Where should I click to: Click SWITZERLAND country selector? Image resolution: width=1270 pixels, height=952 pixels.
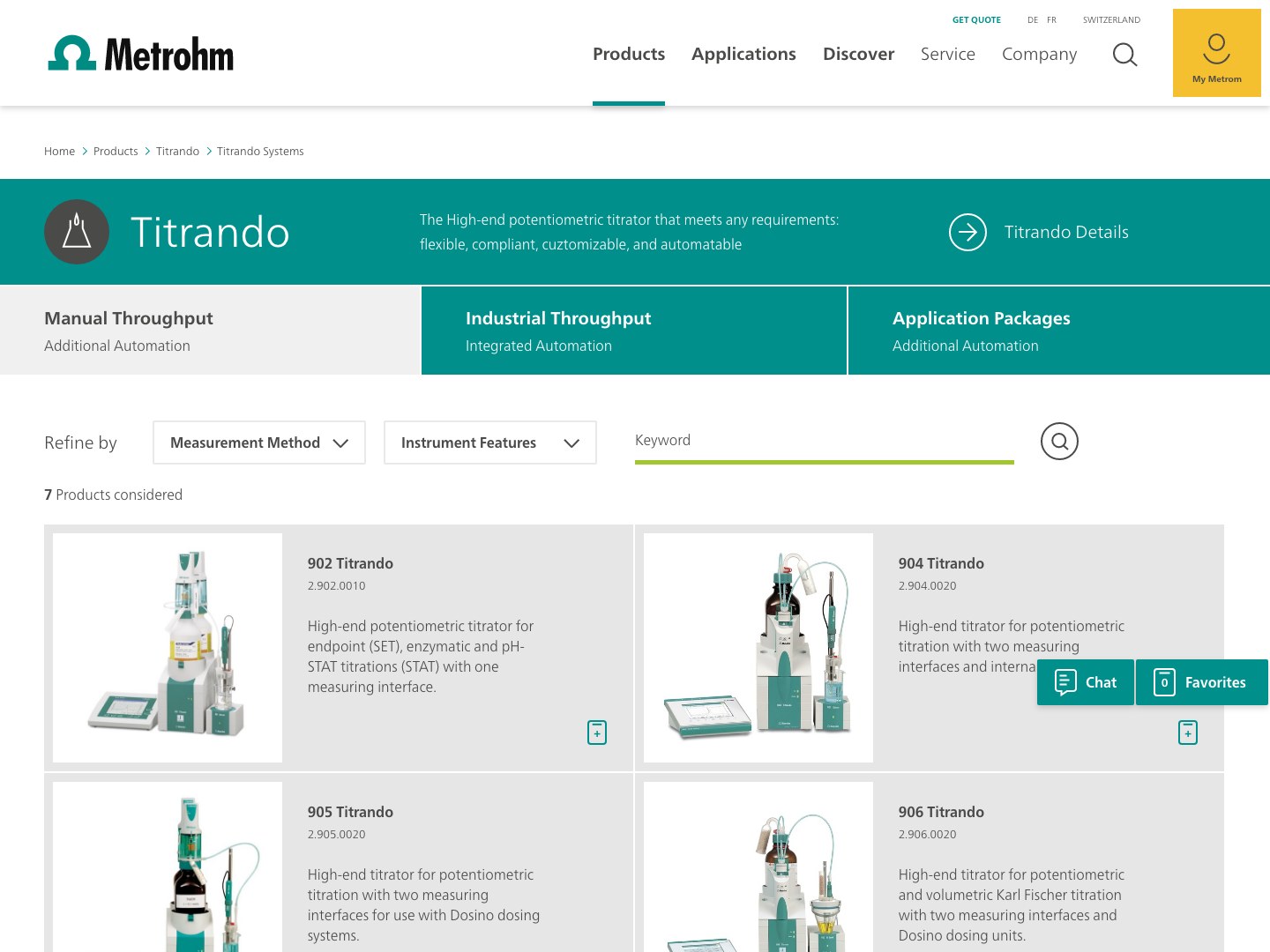click(1111, 19)
